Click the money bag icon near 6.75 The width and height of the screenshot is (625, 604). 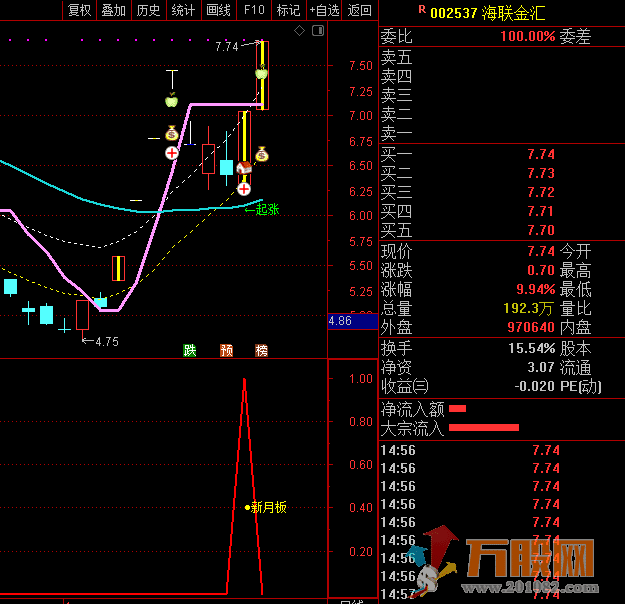pyautogui.click(x=171, y=133)
